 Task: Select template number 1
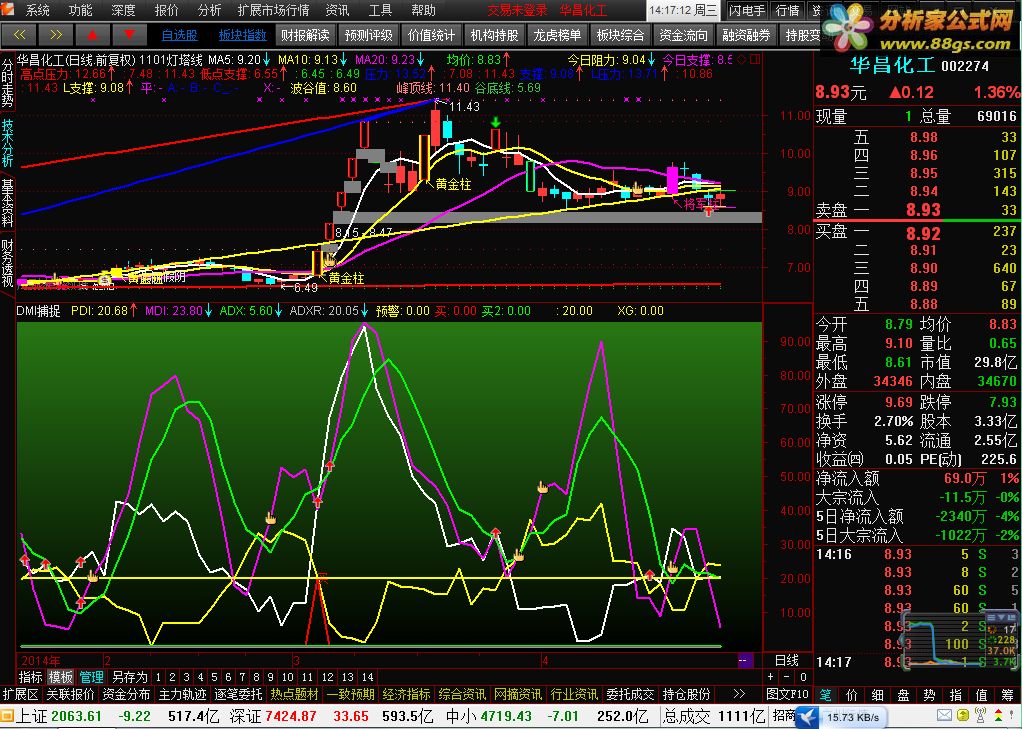(158, 677)
